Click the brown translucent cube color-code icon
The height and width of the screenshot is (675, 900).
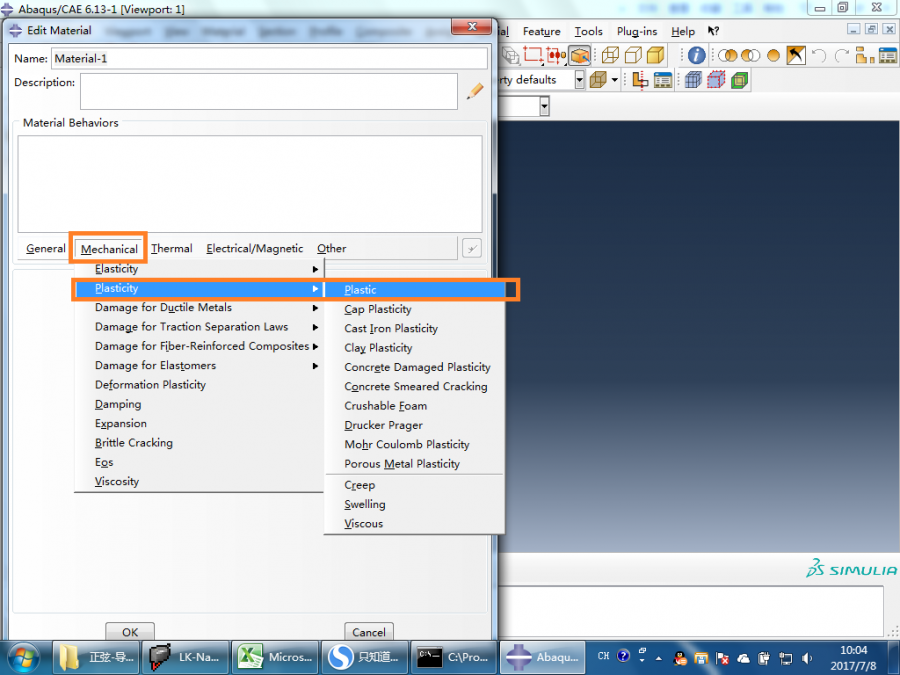pos(598,80)
